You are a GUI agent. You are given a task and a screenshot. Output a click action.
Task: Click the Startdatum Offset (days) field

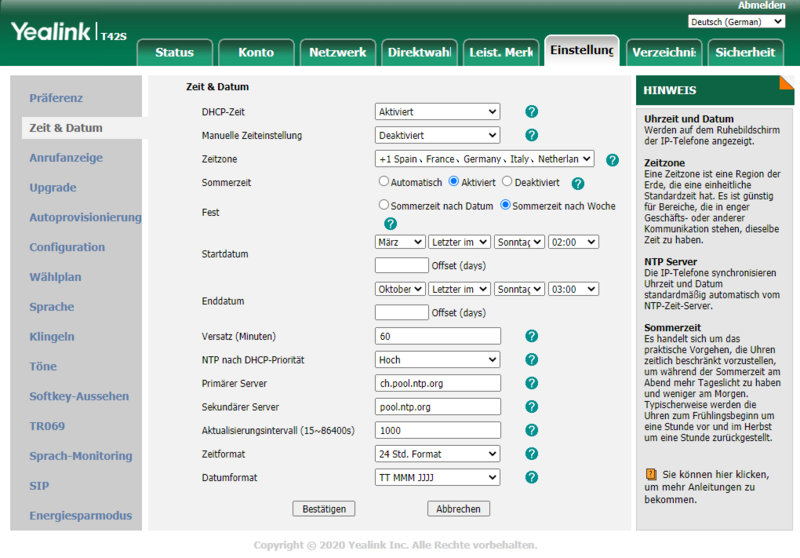click(402, 265)
